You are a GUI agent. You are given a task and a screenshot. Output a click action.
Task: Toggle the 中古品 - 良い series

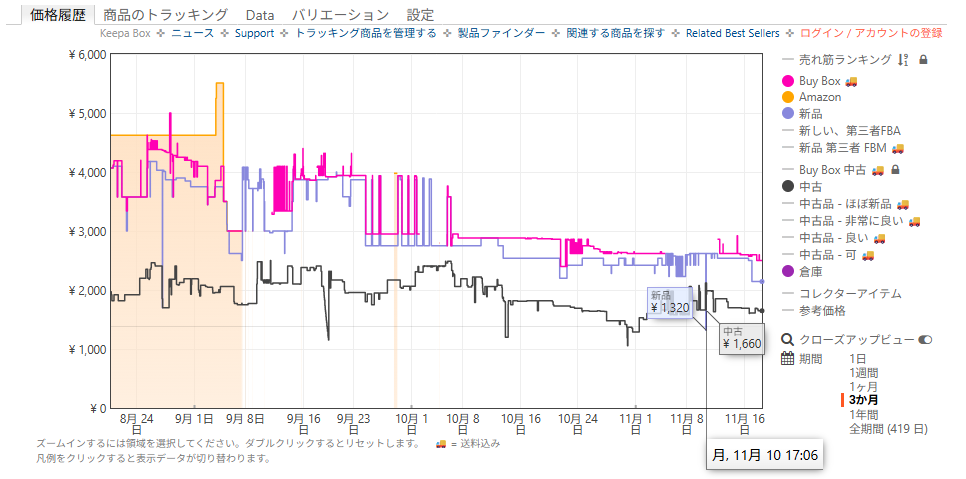click(x=834, y=238)
